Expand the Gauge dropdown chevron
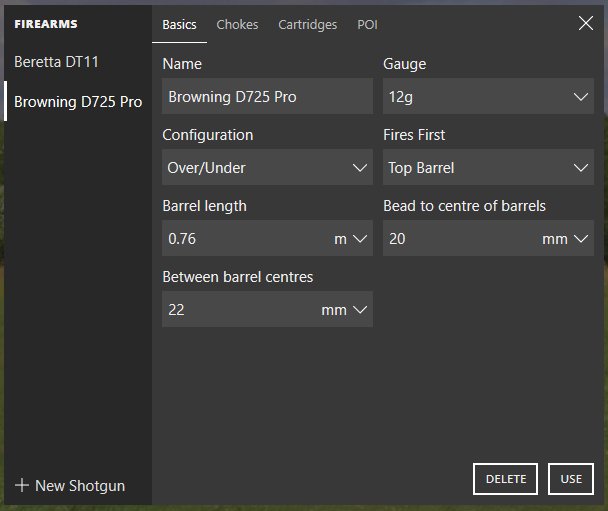The width and height of the screenshot is (608, 511). click(581, 97)
